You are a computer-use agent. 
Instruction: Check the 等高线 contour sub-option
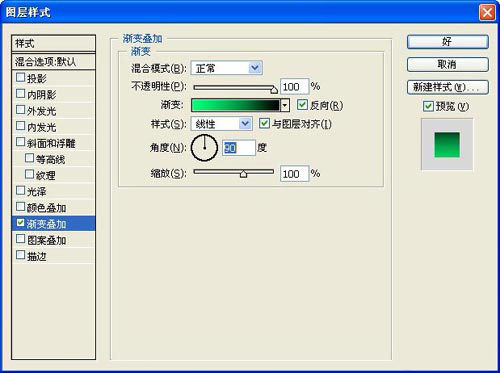click(29, 158)
